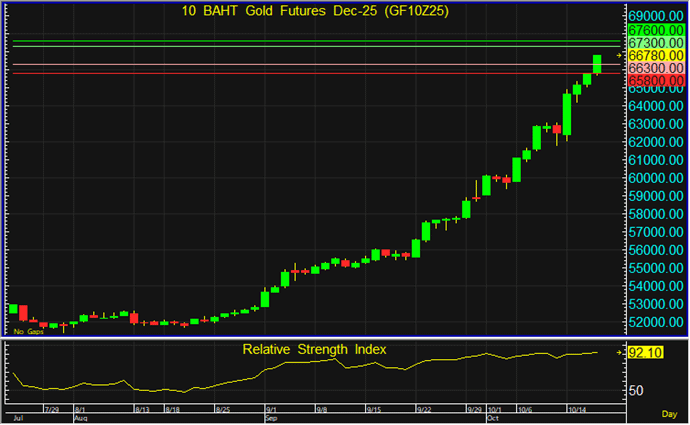690x425 pixels.
Task: Select the 9/22 date on time axis
Action: (424, 409)
